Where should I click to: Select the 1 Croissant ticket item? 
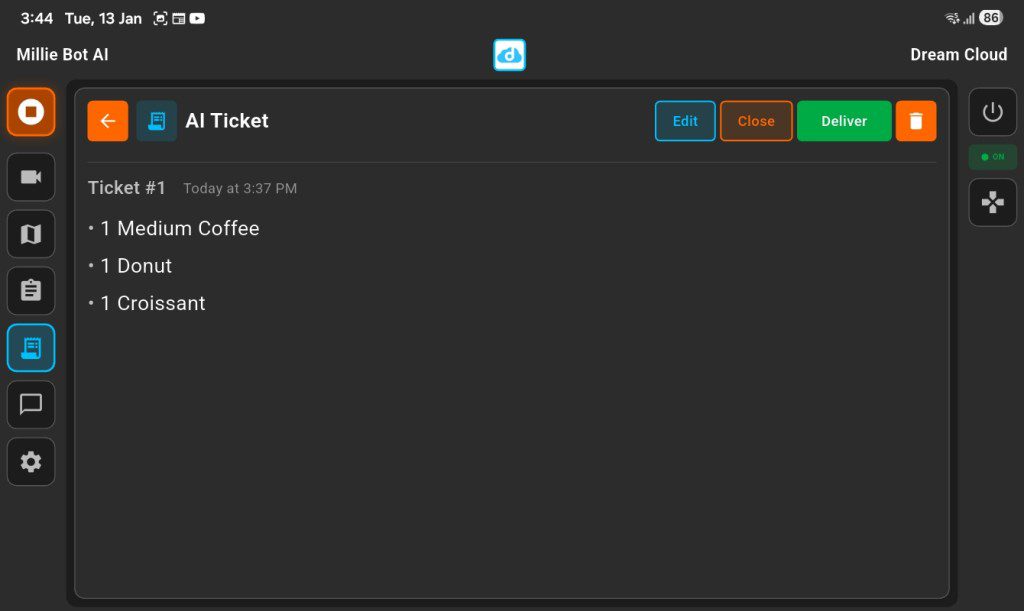153,304
